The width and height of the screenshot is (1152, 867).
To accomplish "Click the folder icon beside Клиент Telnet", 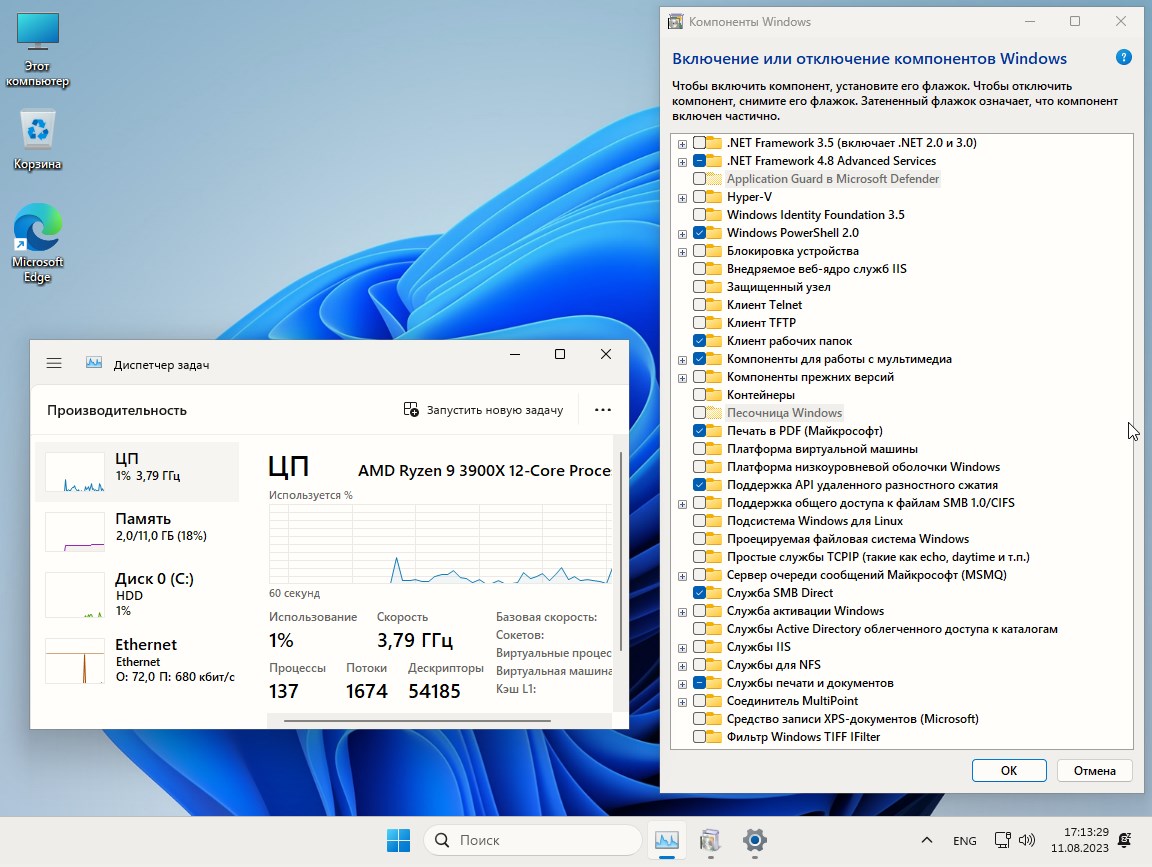I will coord(713,305).
